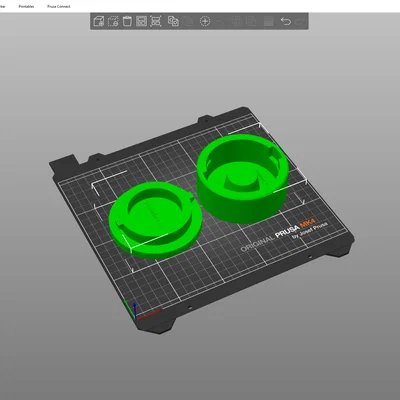This screenshot has height=400, width=400.
Task: Click the Delete selected dashed-box icon
Action: pyautogui.click(x=113, y=21)
